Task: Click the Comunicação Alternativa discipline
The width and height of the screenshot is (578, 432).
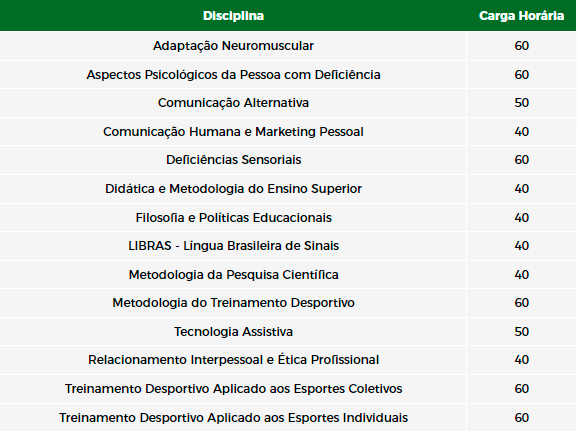Action: point(233,103)
